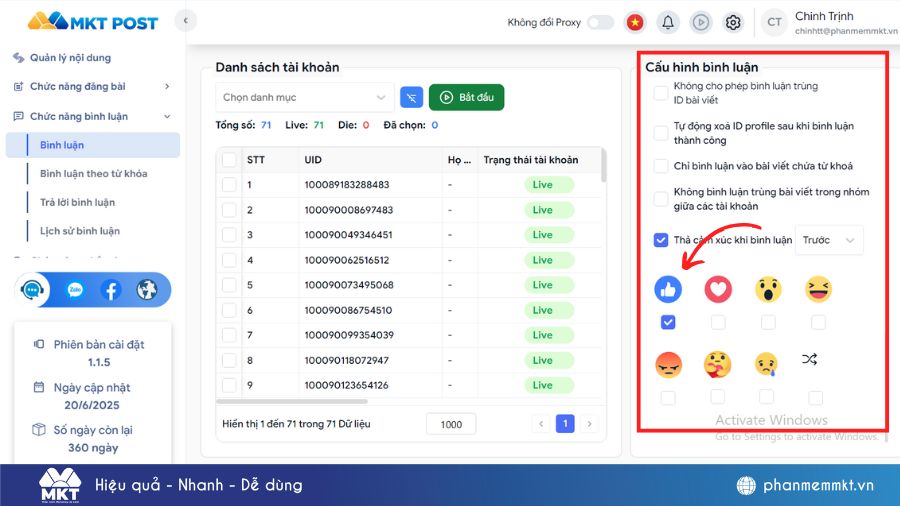The image size is (900, 506).
Task: Click the random shuffle reaction icon
Action: pyautogui.click(x=809, y=360)
